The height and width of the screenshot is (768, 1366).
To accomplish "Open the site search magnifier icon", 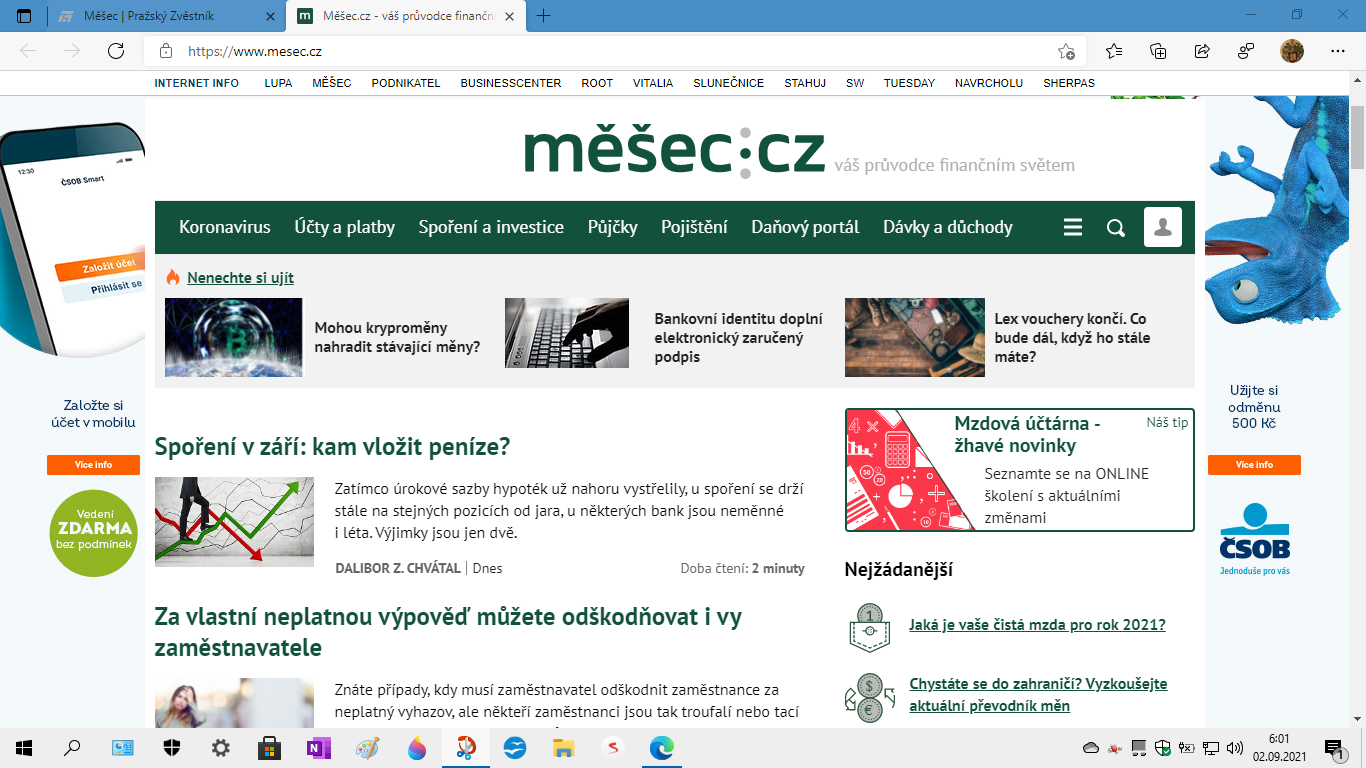I will tap(1115, 227).
